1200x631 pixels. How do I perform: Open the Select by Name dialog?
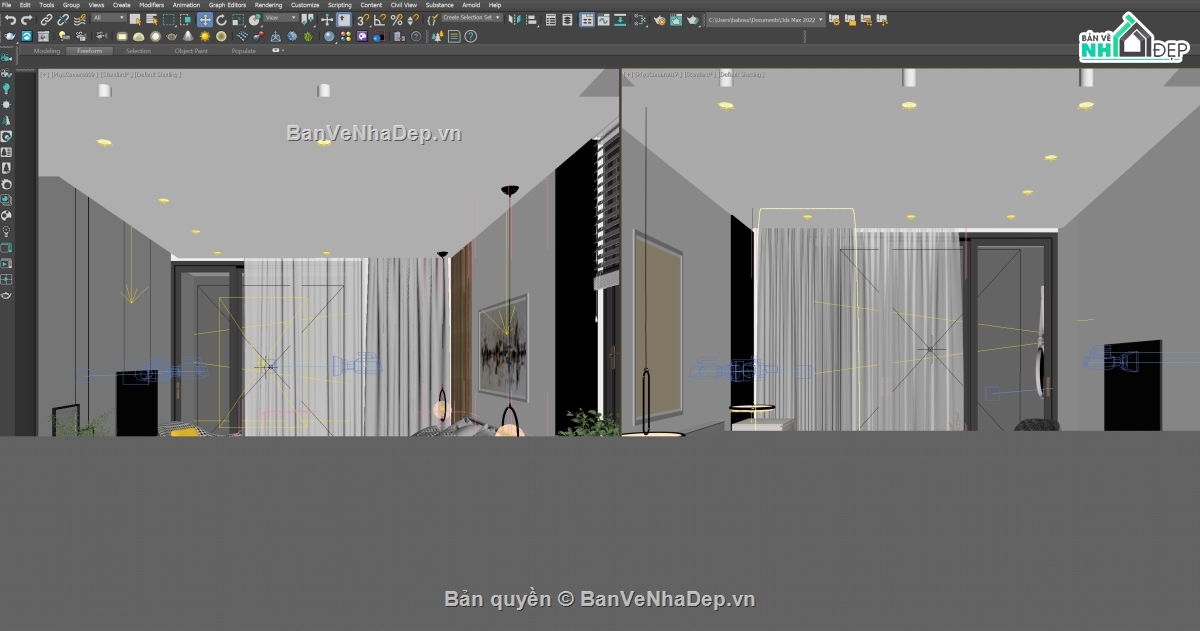click(x=151, y=19)
